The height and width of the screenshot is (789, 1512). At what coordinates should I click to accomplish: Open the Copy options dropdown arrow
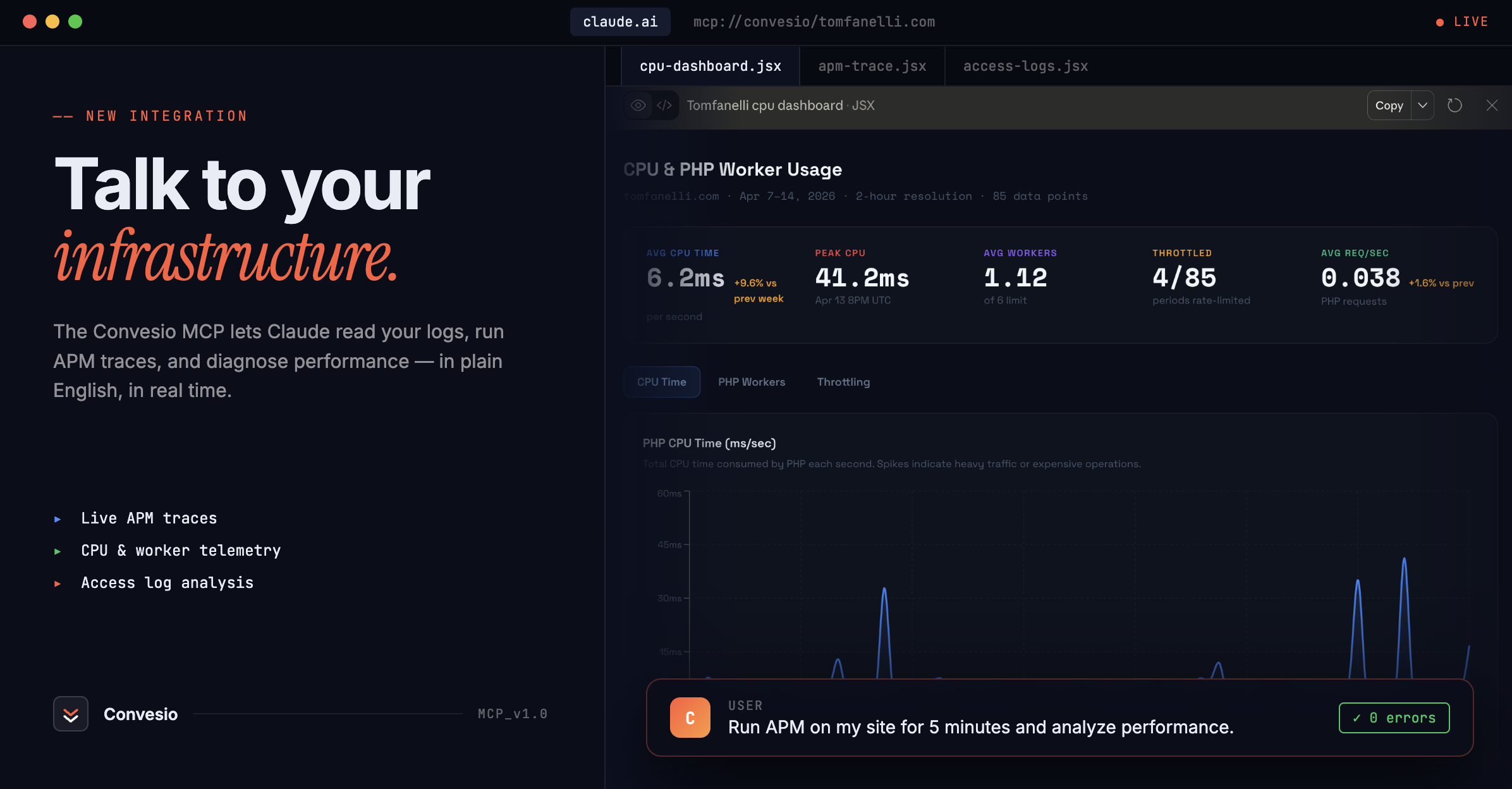pos(1422,105)
